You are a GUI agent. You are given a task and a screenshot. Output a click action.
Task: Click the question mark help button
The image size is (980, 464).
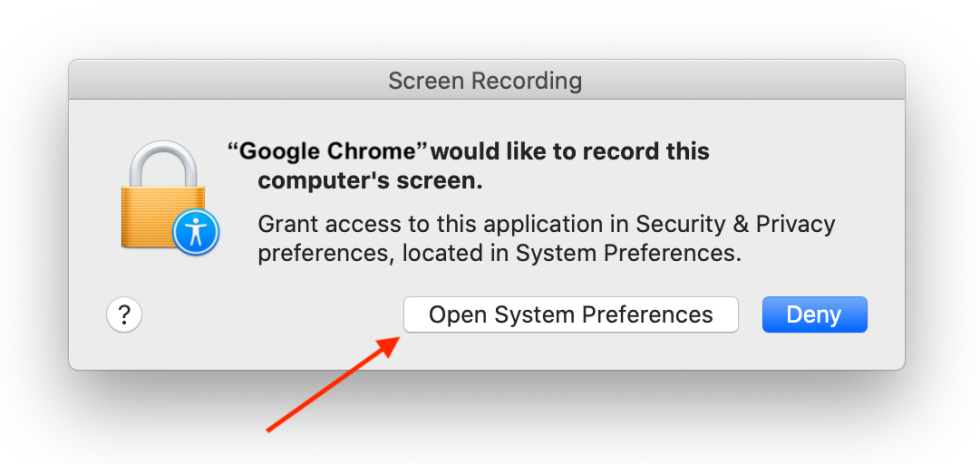124,315
